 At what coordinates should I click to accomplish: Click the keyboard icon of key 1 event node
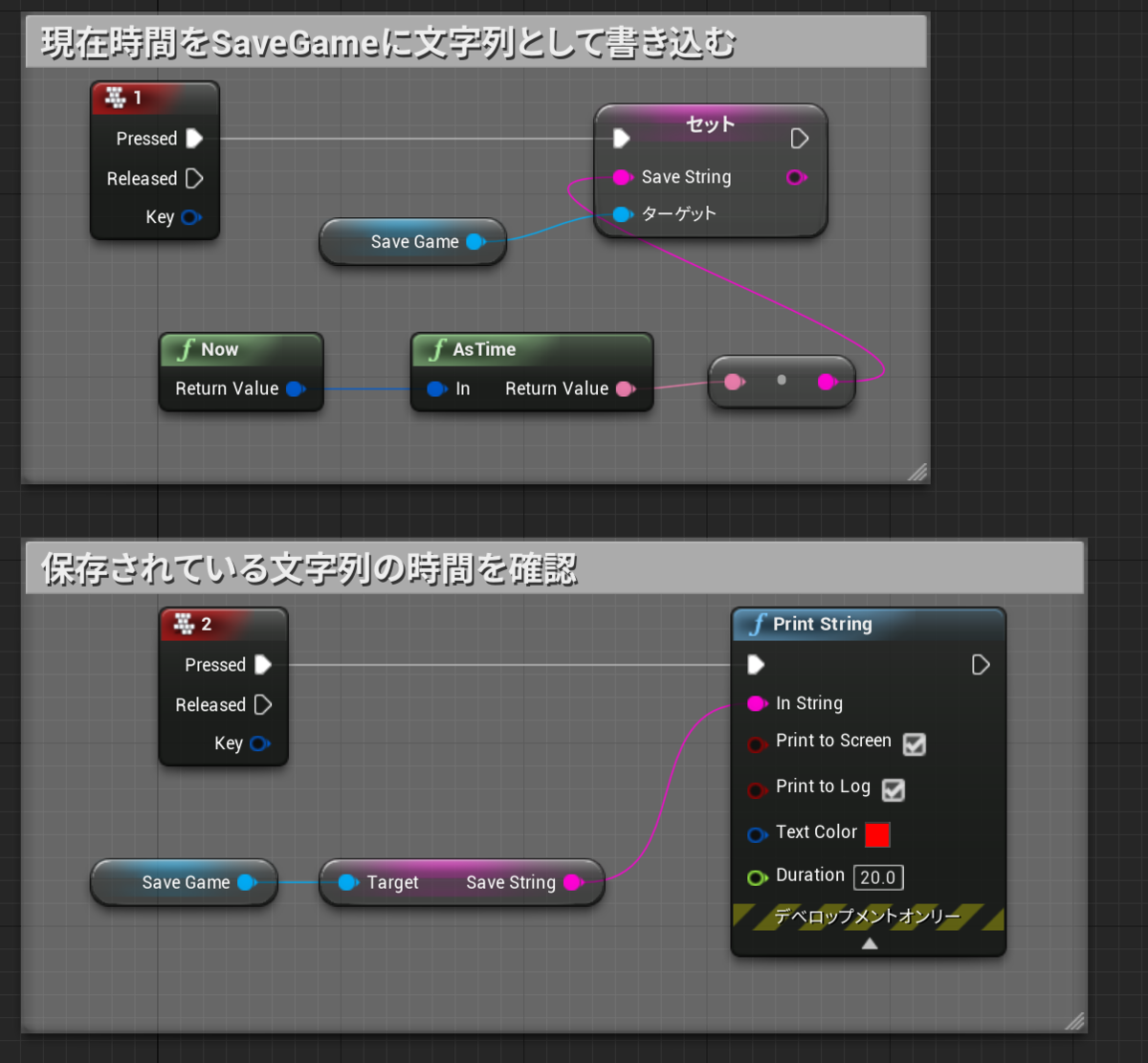pyautogui.click(x=116, y=97)
